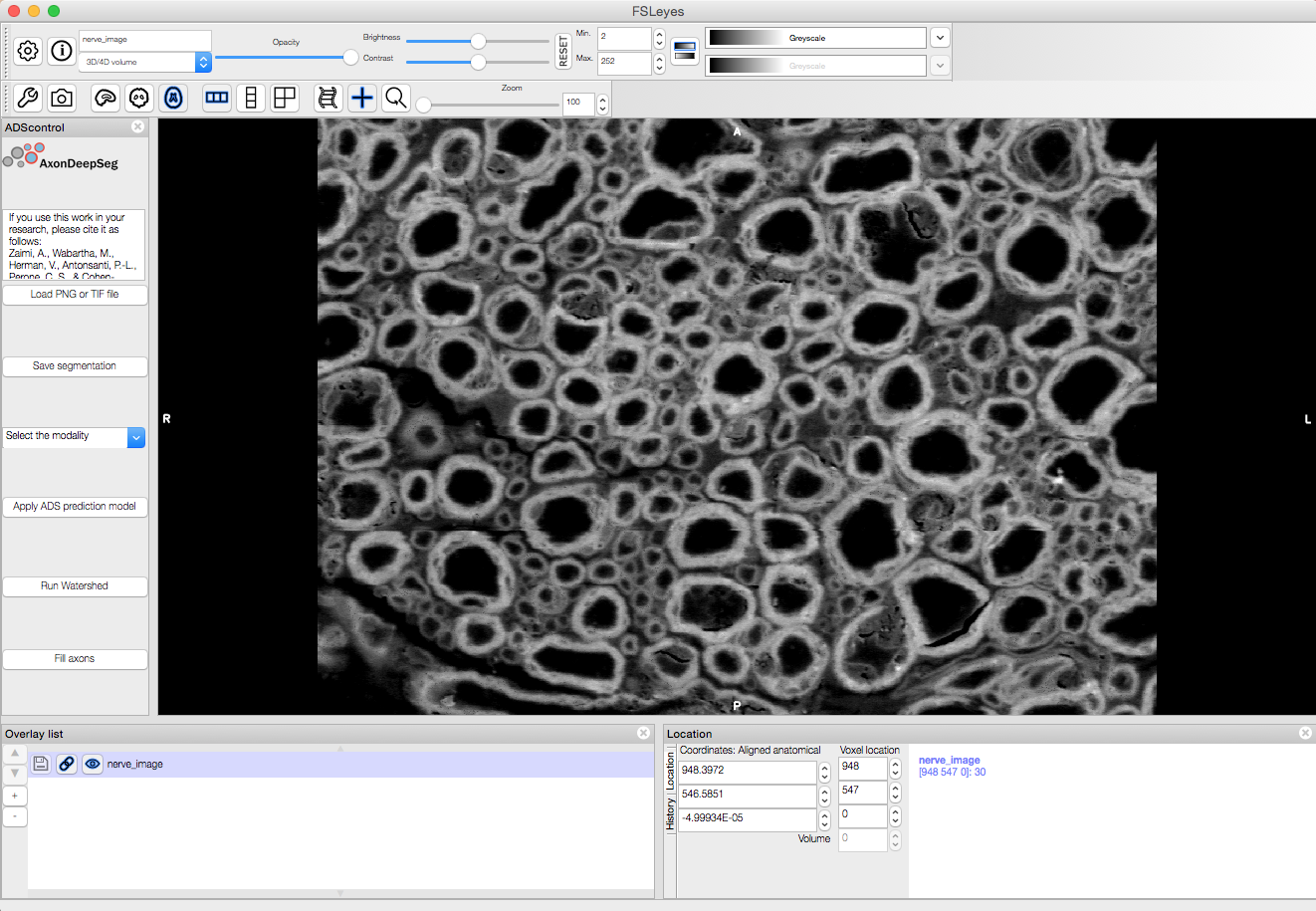Expand the Select the modality dropdown
The height and width of the screenshot is (911, 1316).
[136, 437]
